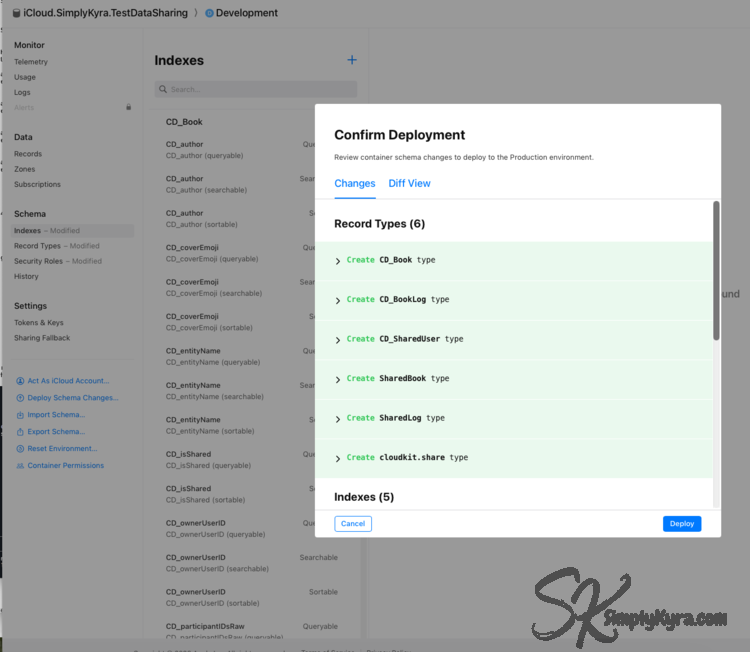The image size is (750, 652).
Task: Open Records under Data
Action: click(x=28, y=154)
